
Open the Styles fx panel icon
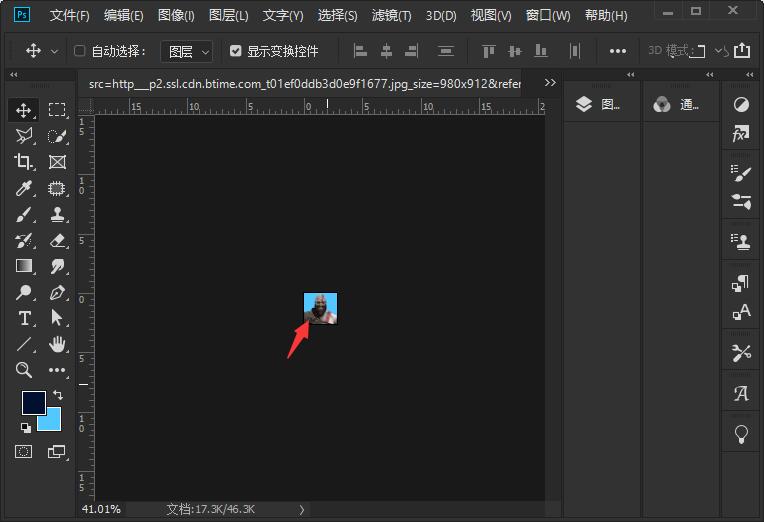point(741,133)
